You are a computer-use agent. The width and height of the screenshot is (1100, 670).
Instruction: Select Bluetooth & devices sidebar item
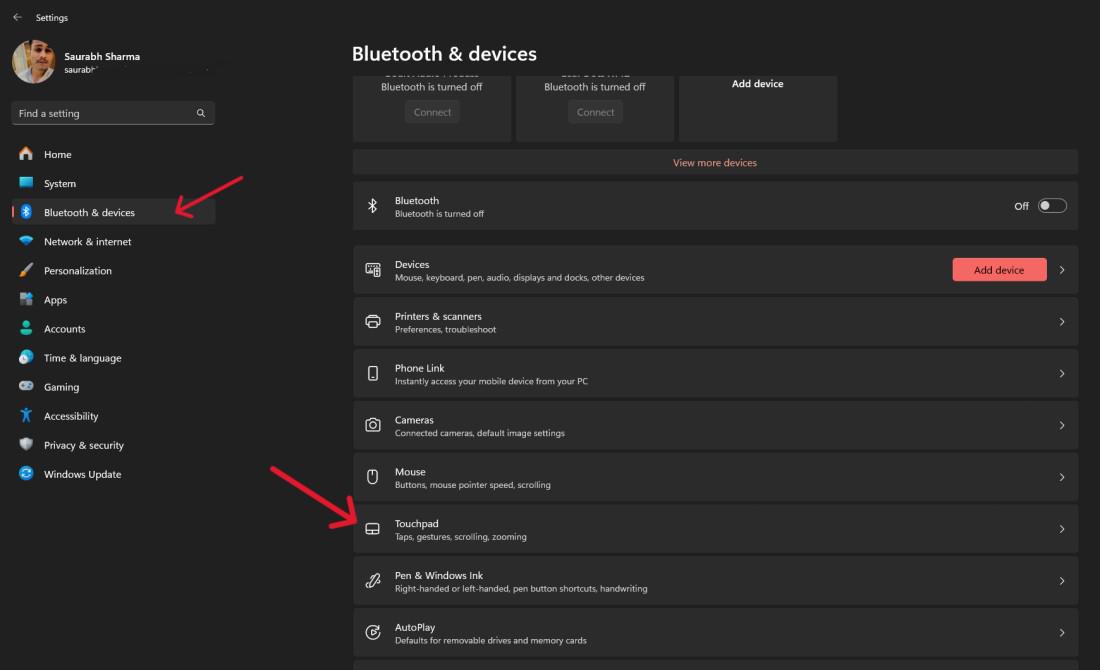point(112,212)
